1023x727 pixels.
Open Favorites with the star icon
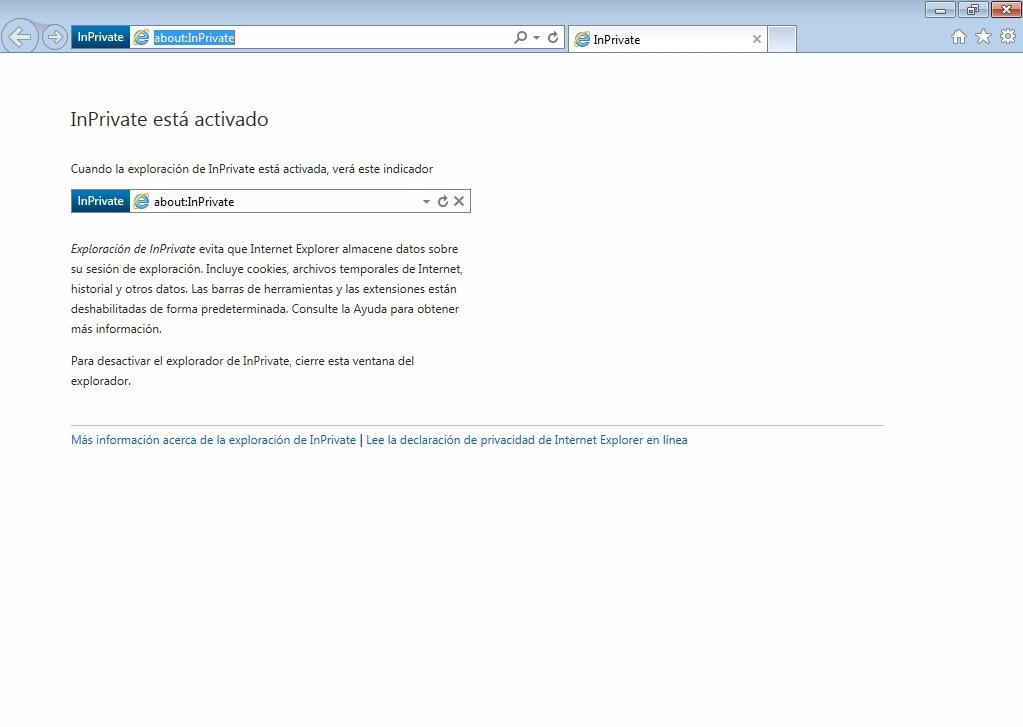pos(983,37)
